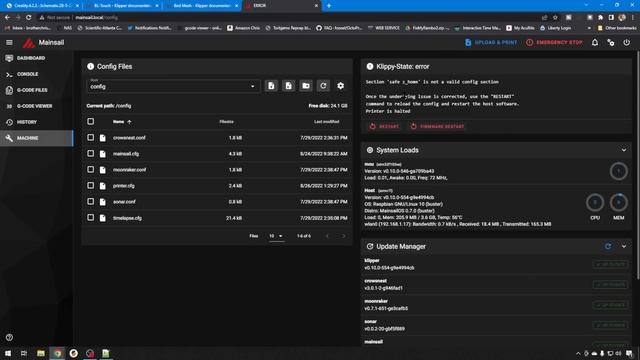640x360 pixels.
Task: Sort files by Filesize column
Action: [x=227, y=122]
